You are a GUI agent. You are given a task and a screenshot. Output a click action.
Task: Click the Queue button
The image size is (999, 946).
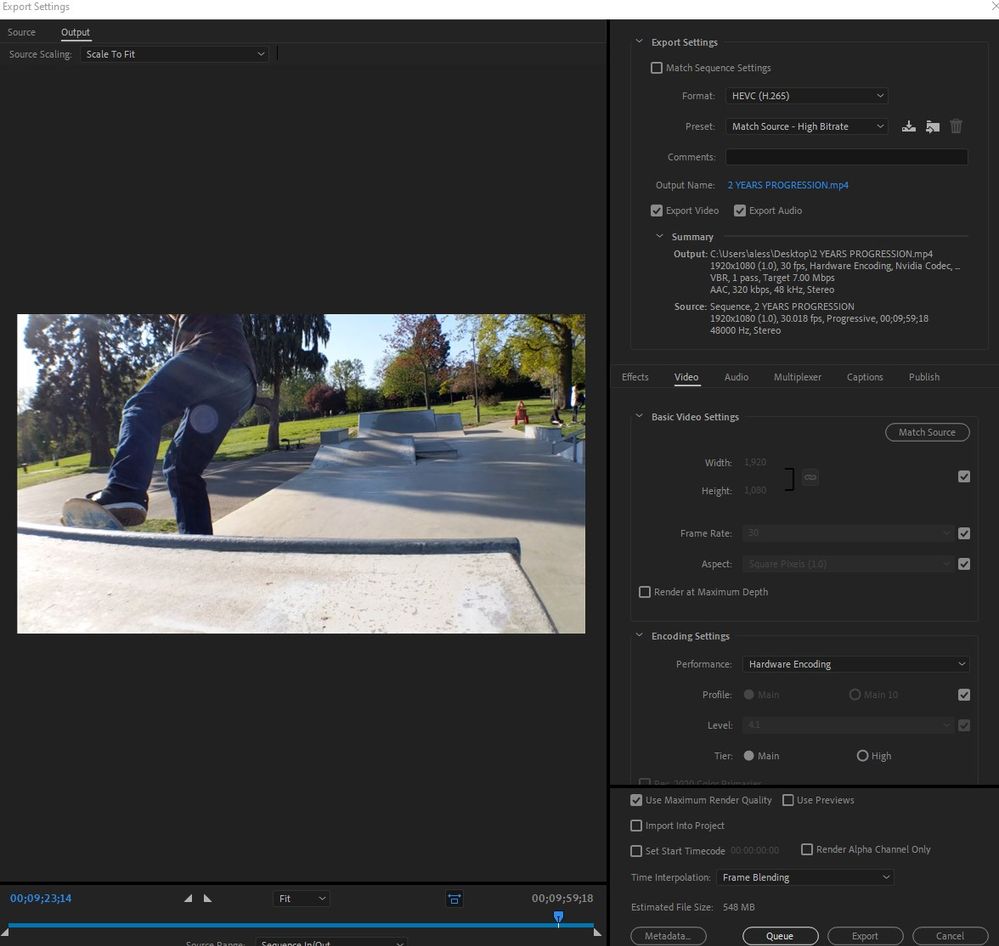[x=779, y=936]
